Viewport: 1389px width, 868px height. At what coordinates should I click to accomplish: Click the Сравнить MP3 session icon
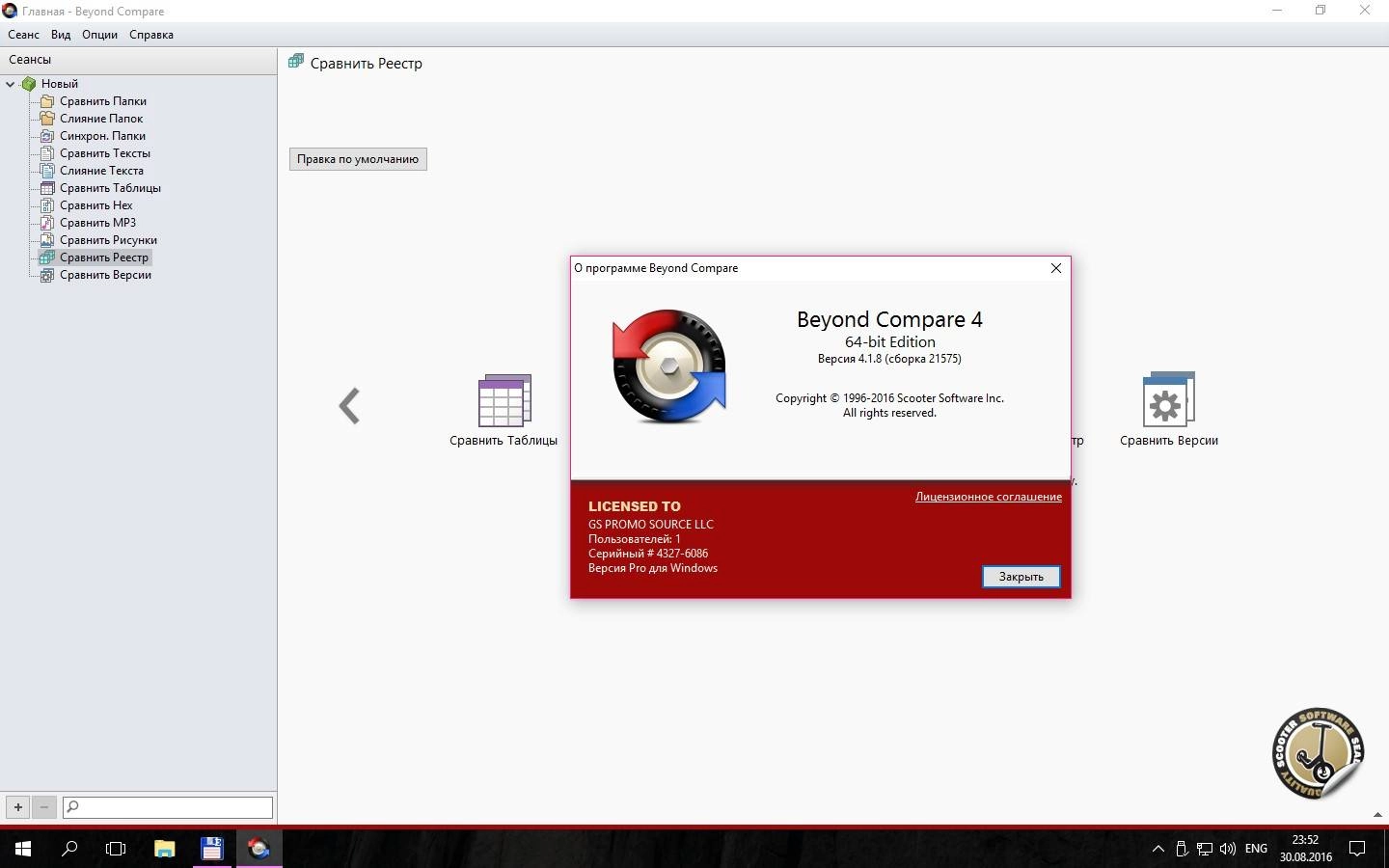(47, 223)
